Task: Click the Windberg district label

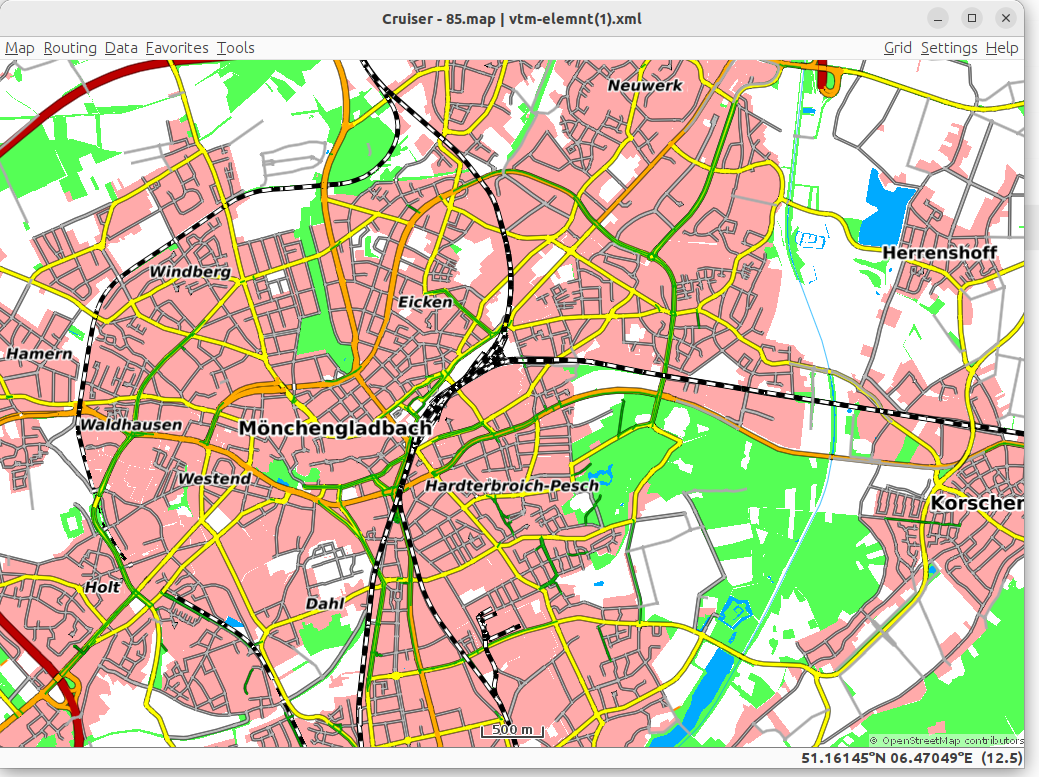Action: click(190, 272)
